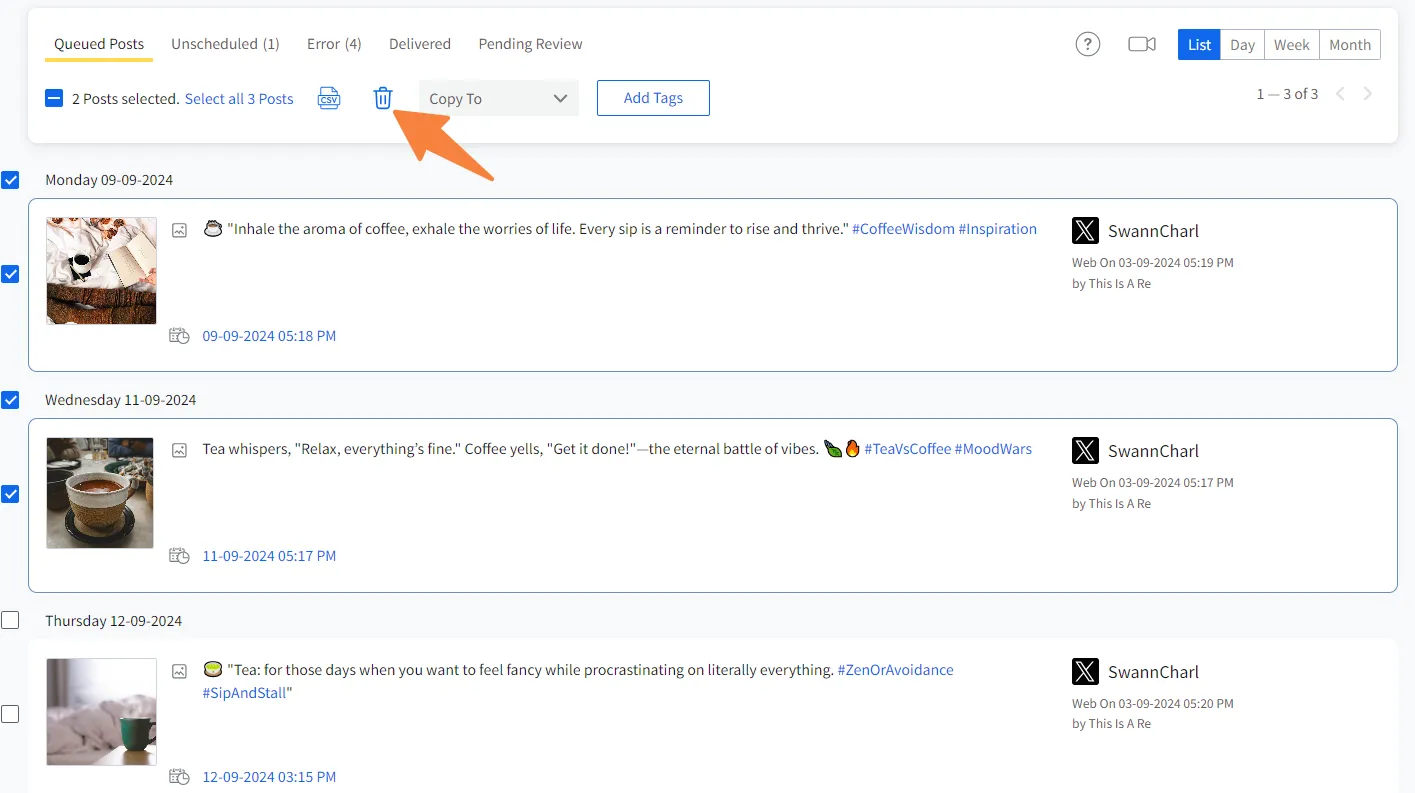Screen dimensions: 1415x793
Task: Click schedule icon next to 09-09-2024 05:18 PM
Action: coord(179,336)
